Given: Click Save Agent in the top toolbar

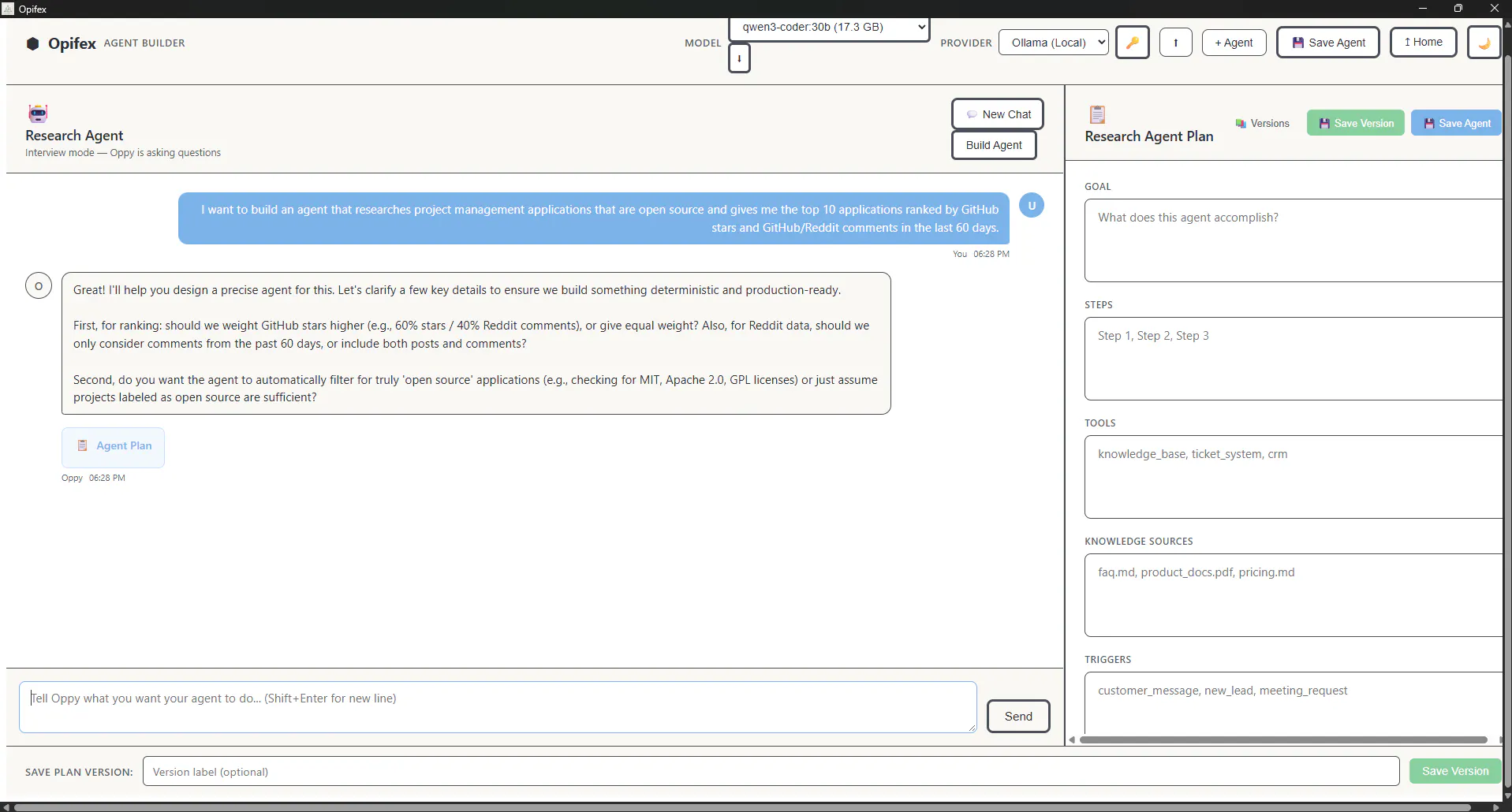Looking at the screenshot, I should tap(1327, 43).
